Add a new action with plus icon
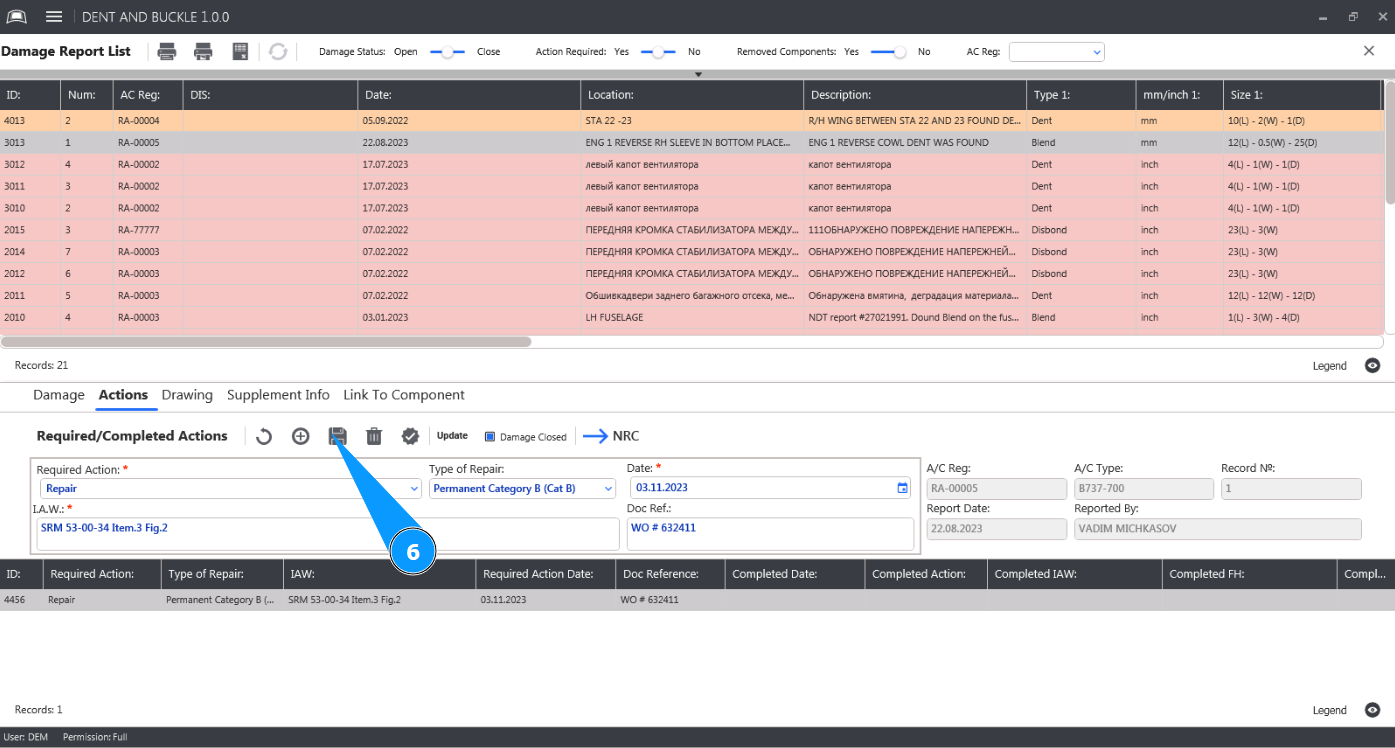Viewport: 1395px width, 748px height. (x=300, y=436)
